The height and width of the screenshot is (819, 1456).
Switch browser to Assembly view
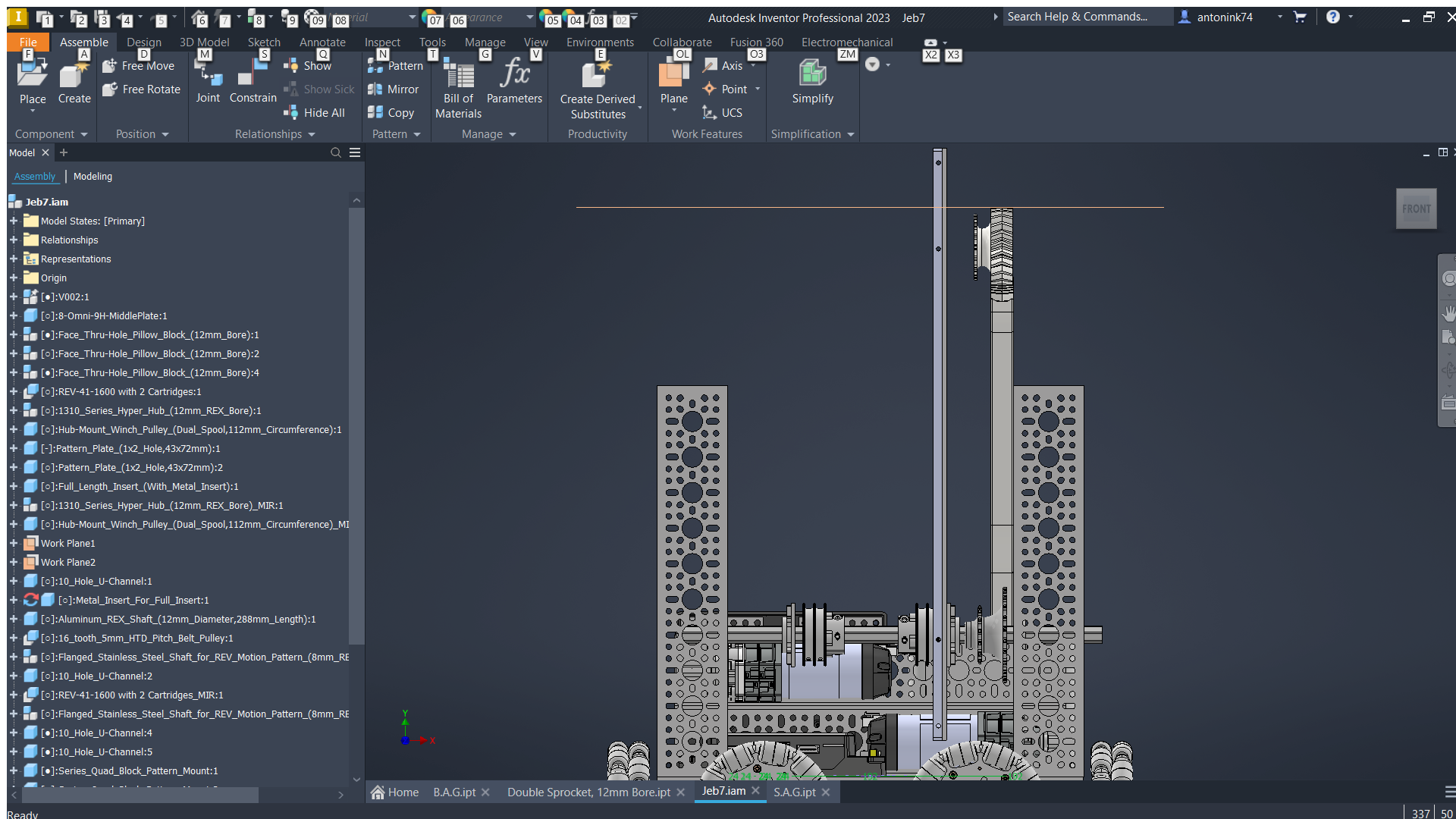point(35,177)
